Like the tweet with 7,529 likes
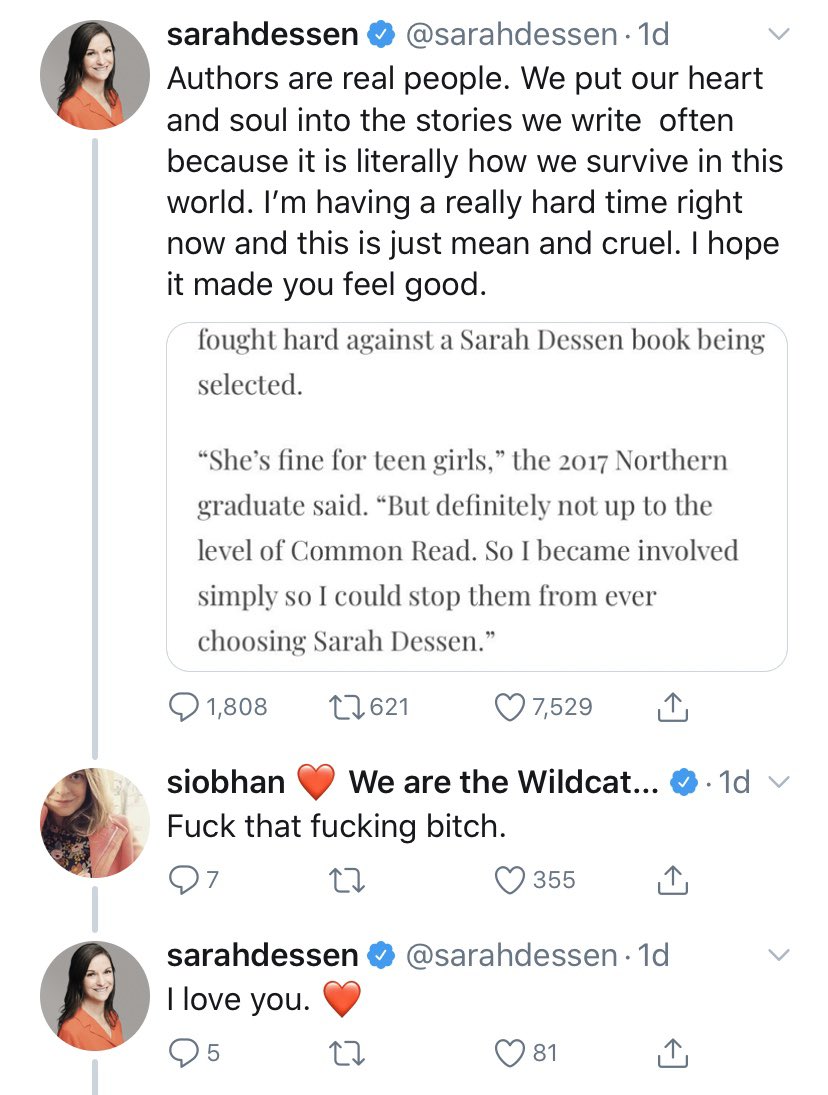 [511, 707]
